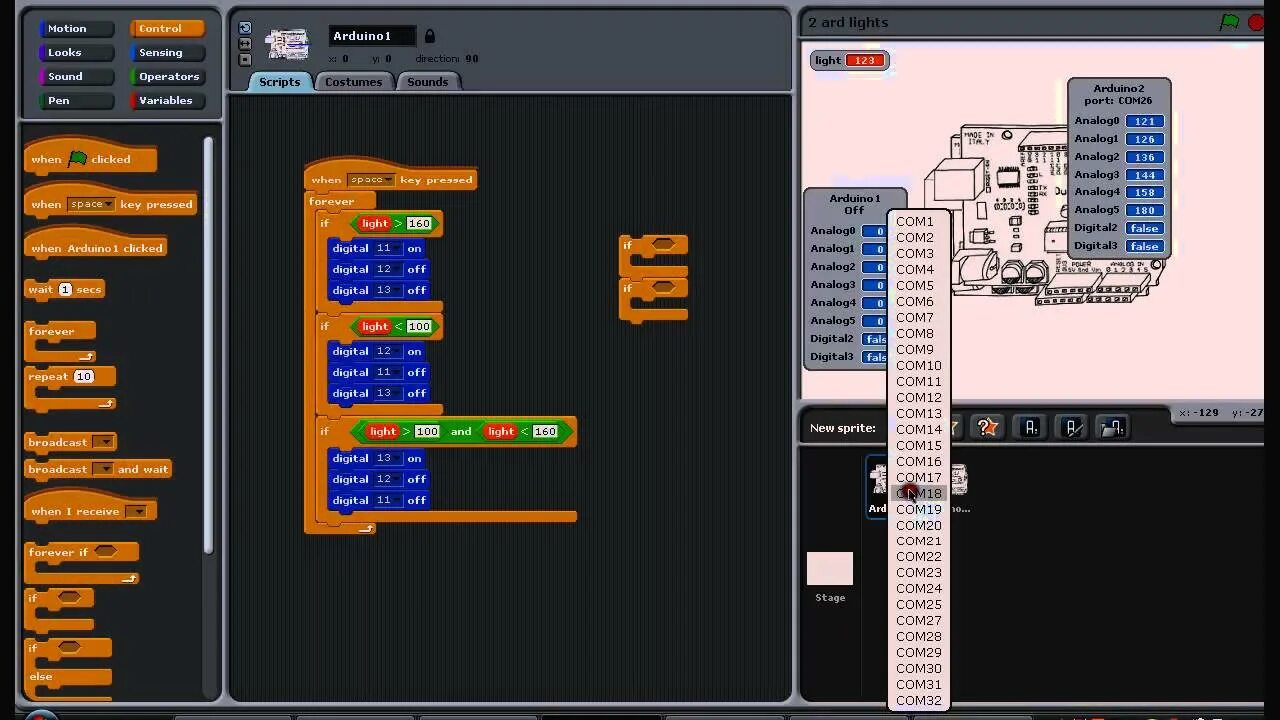This screenshot has width=1280, height=720.
Task: Choose COM18 from the port list
Action: [x=918, y=493]
